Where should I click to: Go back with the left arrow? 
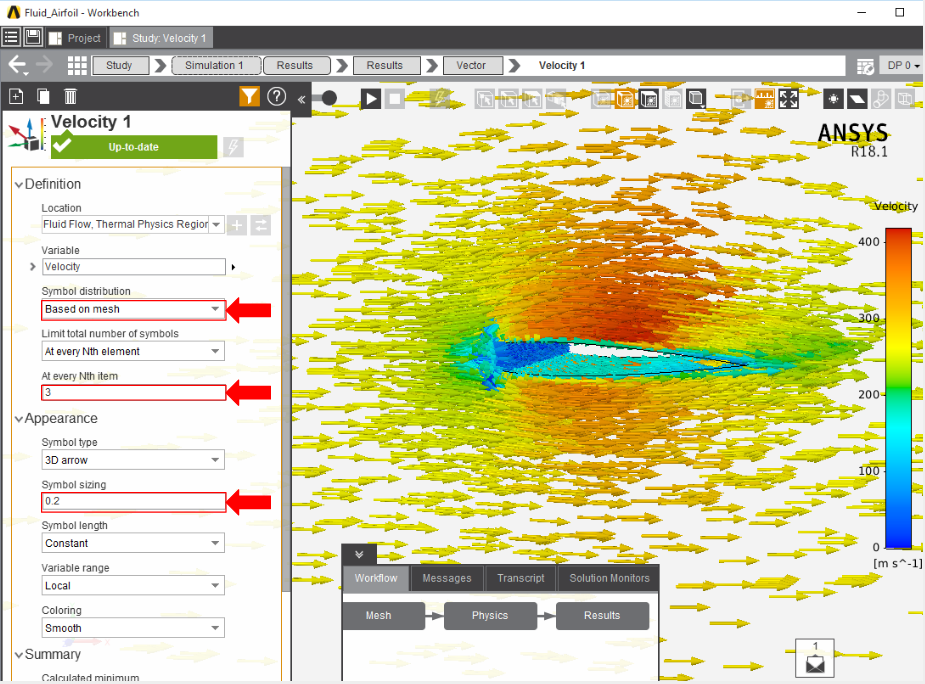18,65
